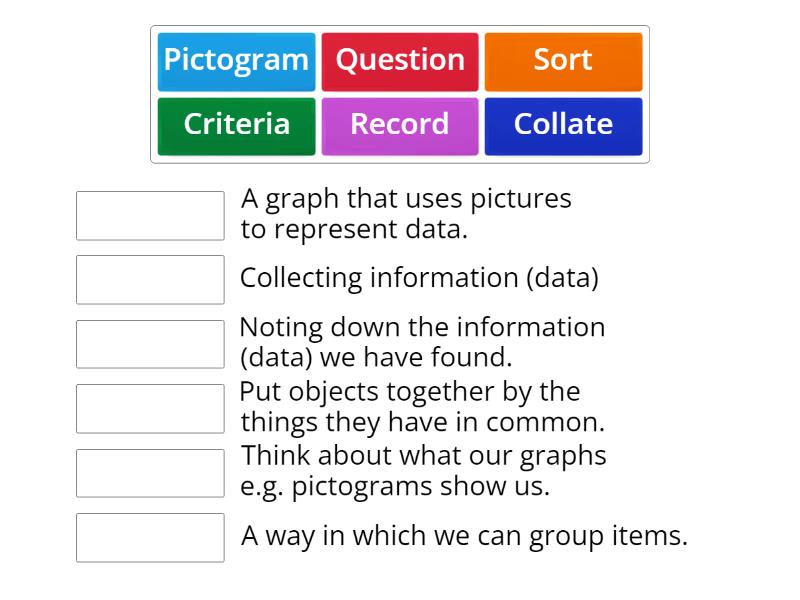Select the box next to 'A way in which we can group items'

[150, 537]
